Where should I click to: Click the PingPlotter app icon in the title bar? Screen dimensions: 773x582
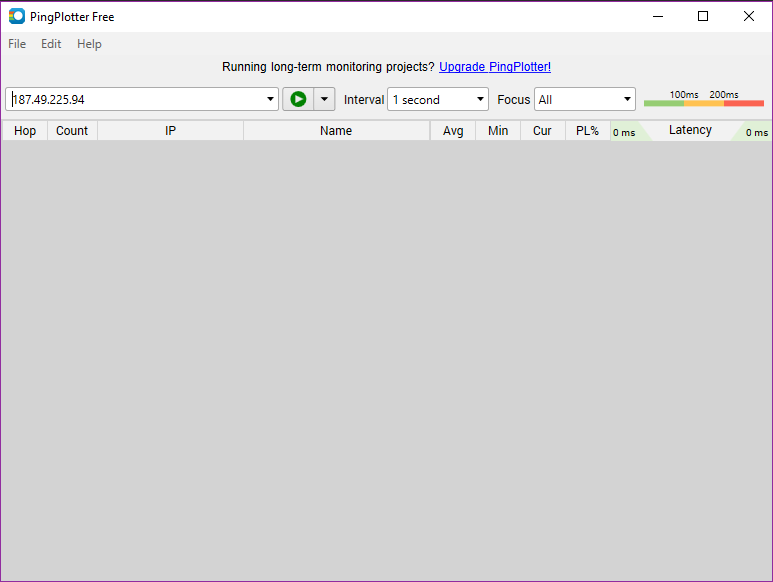click(x=17, y=16)
